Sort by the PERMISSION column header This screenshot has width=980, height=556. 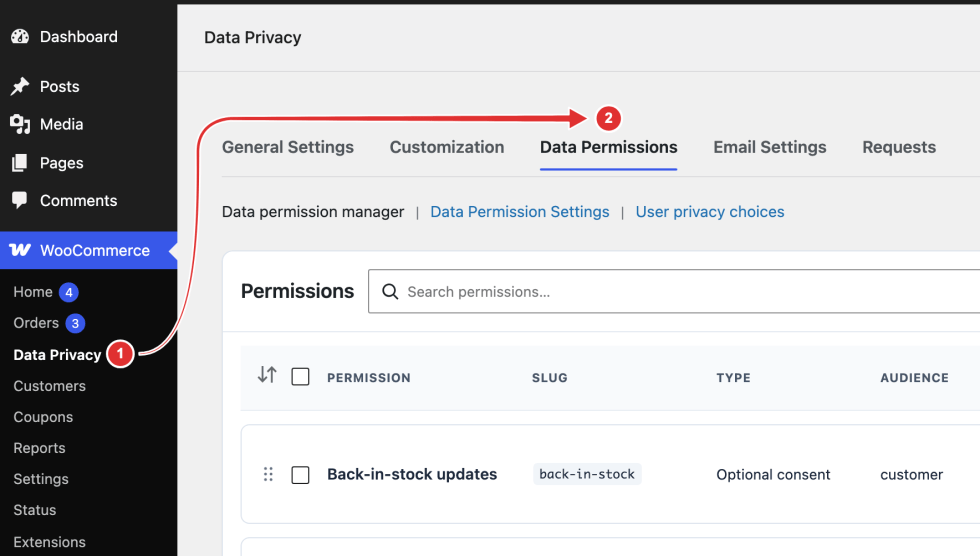[x=369, y=378]
